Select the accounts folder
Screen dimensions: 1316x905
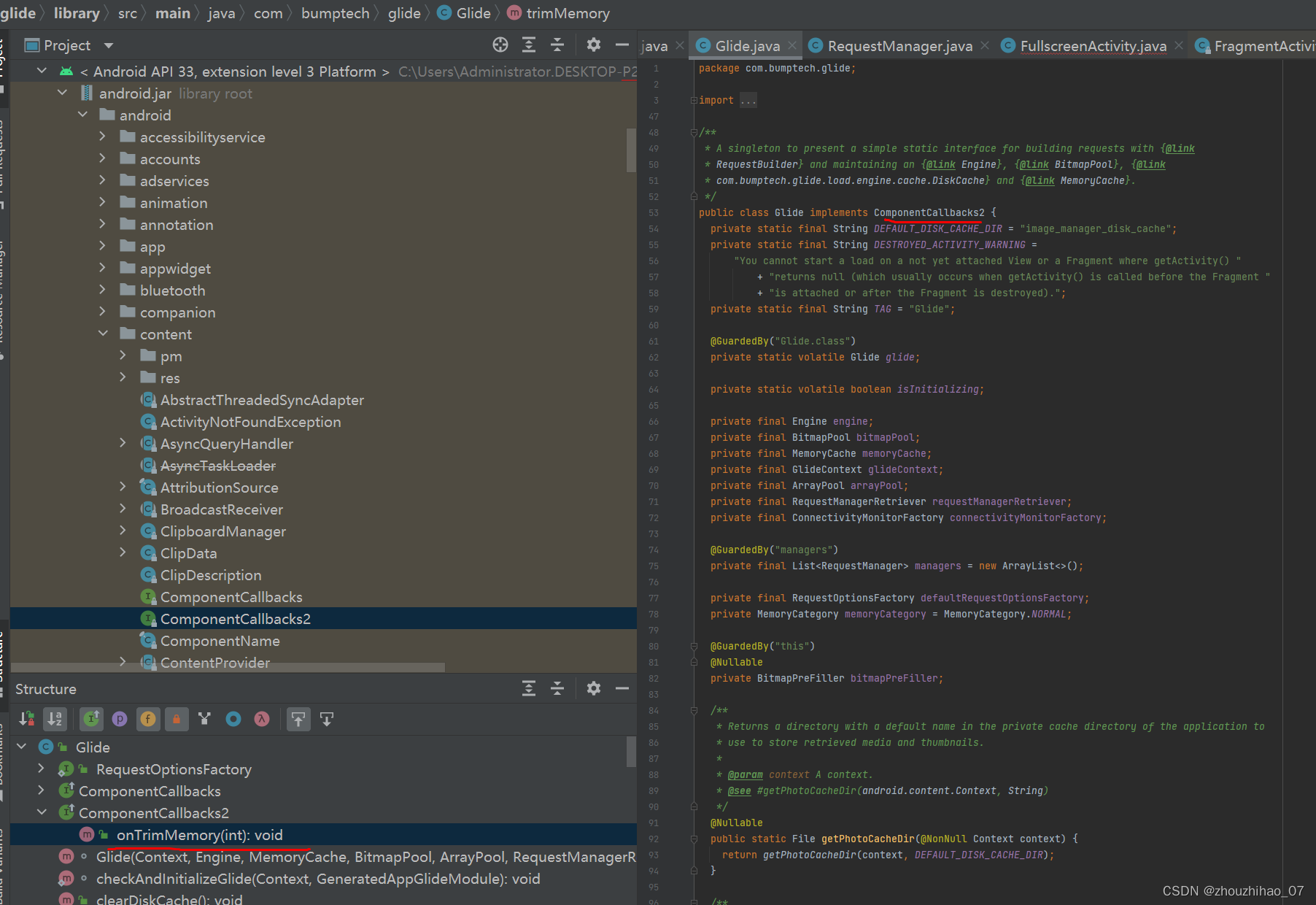[x=170, y=158]
